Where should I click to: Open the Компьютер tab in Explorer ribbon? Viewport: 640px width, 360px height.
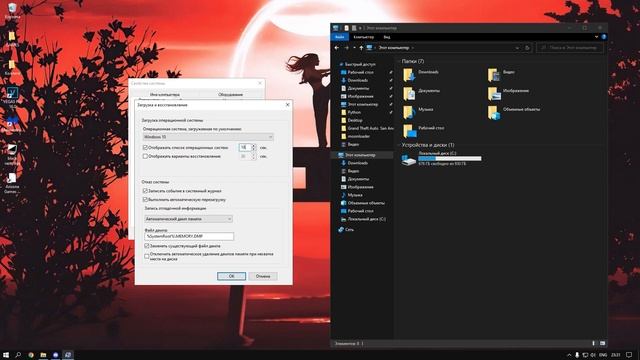tap(363, 37)
